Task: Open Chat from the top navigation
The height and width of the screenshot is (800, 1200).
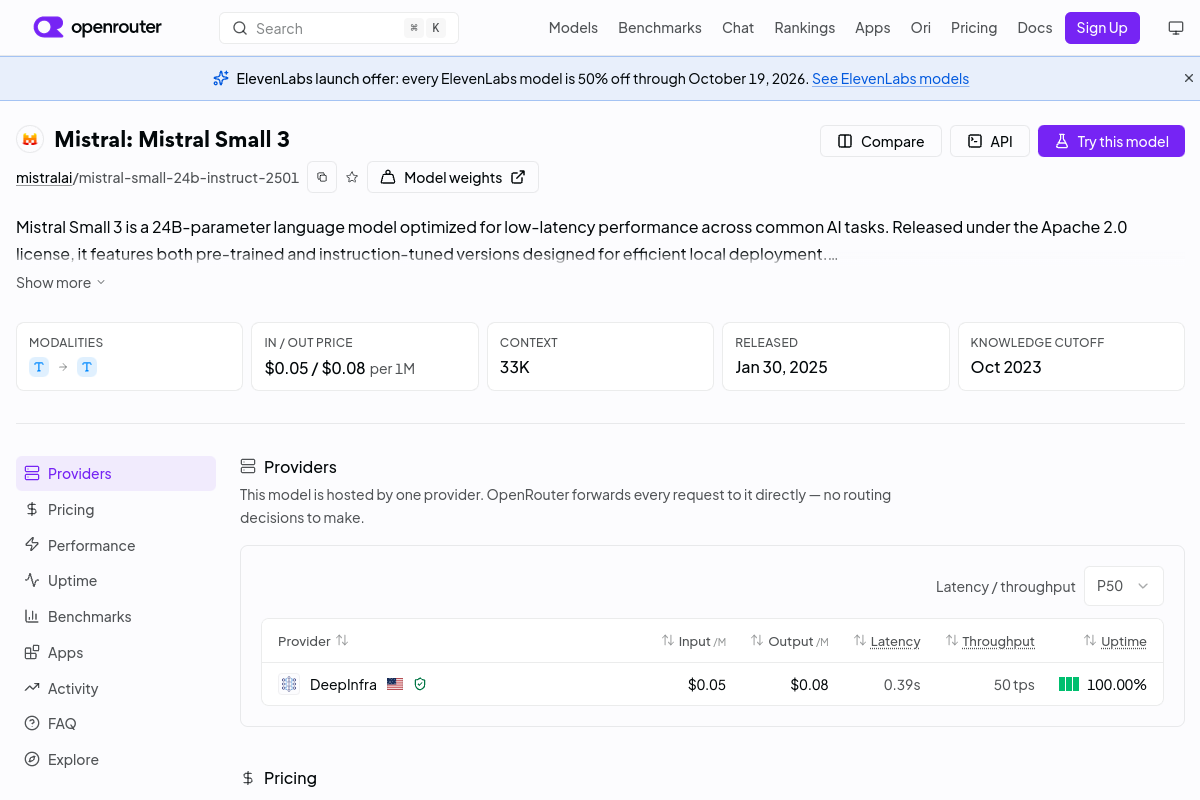Action: 738,28
